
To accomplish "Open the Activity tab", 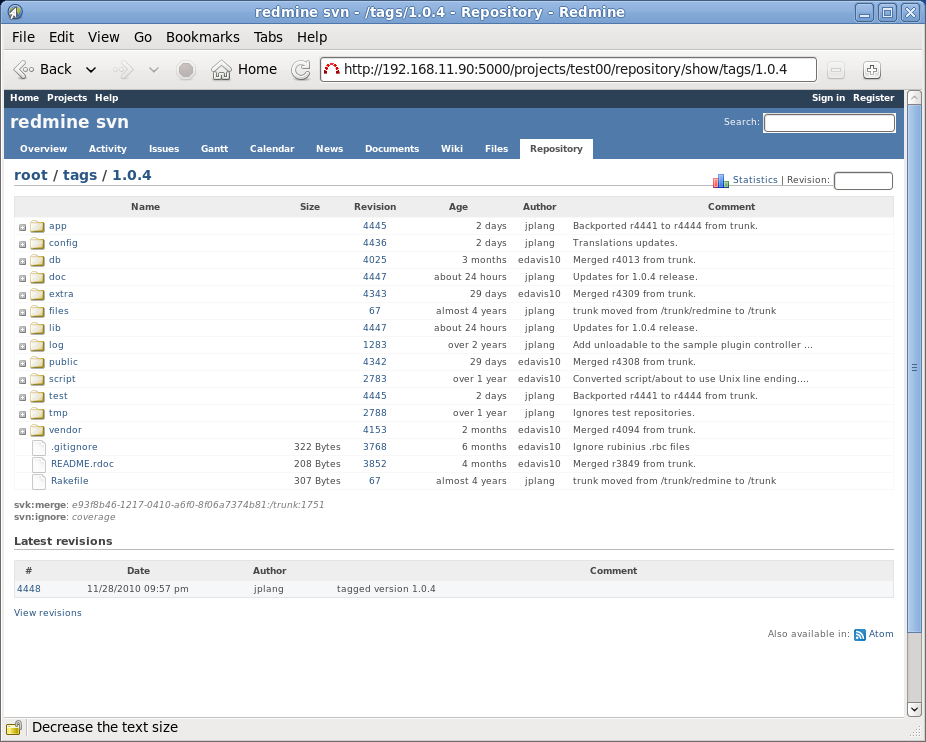I will (x=107, y=149).
